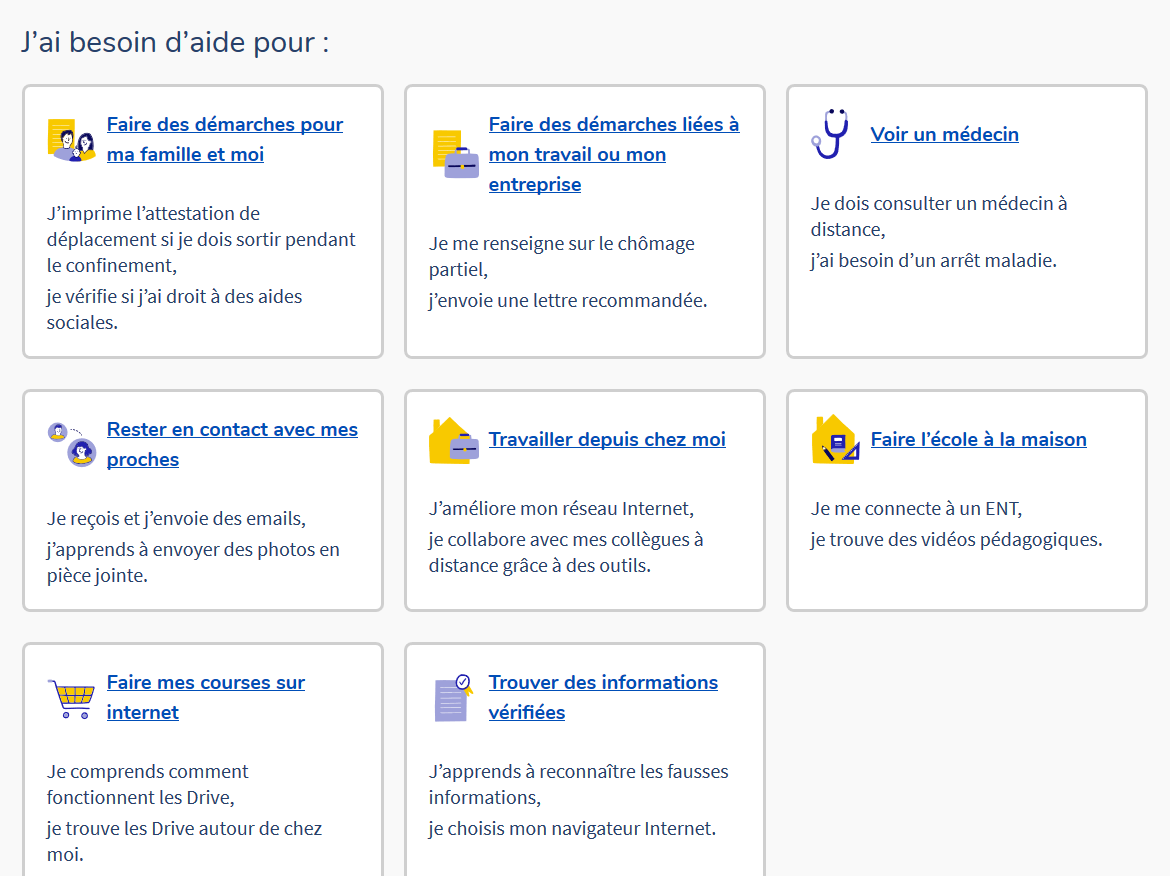Click the heading 'J'ai besoin d'aide pour :'

[175, 43]
